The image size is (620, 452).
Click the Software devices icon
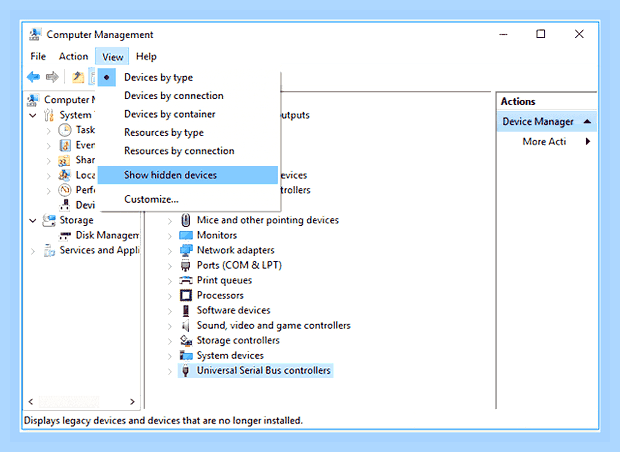185,310
